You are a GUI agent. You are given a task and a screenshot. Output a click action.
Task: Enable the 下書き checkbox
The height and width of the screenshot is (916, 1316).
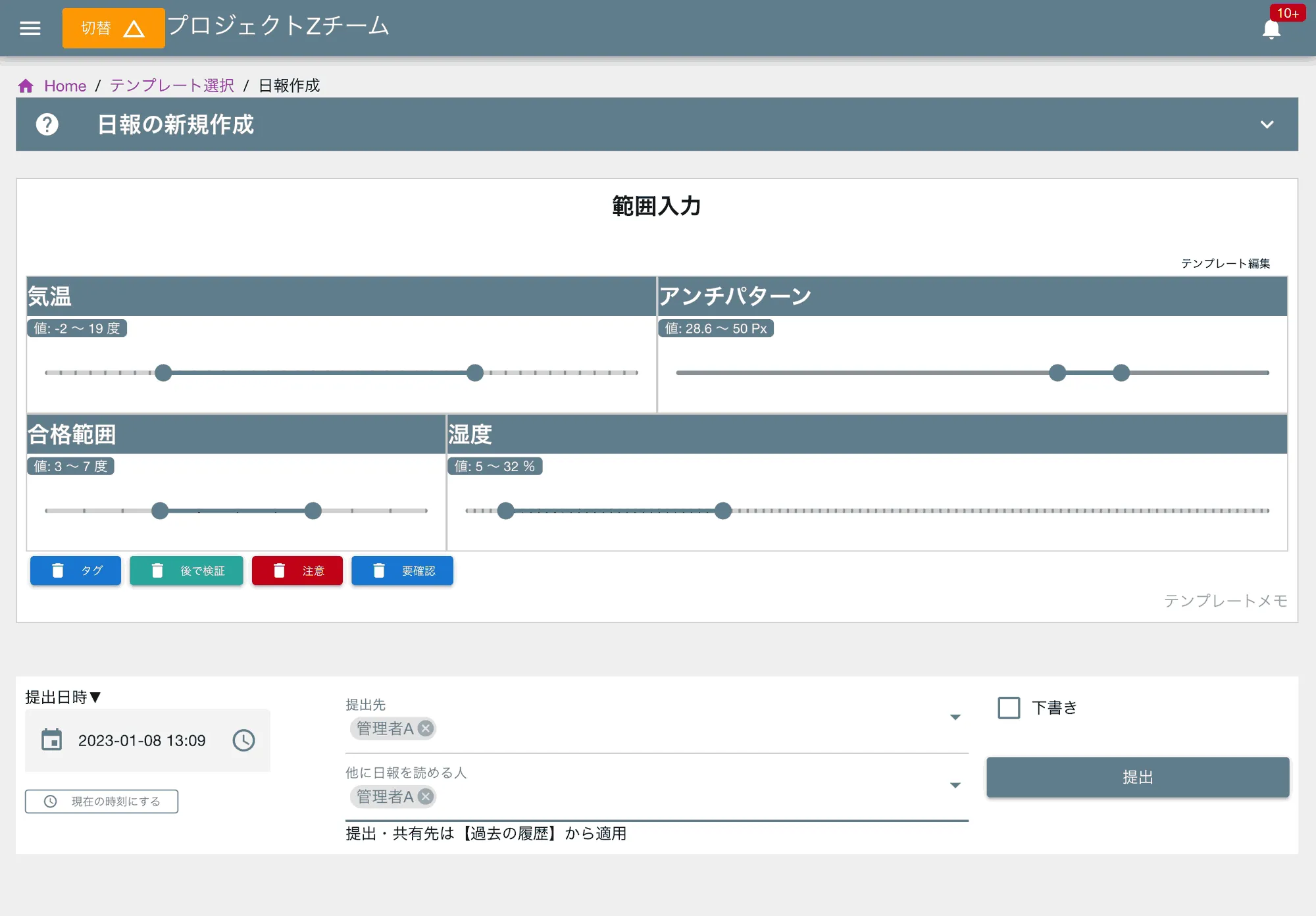tap(1008, 707)
